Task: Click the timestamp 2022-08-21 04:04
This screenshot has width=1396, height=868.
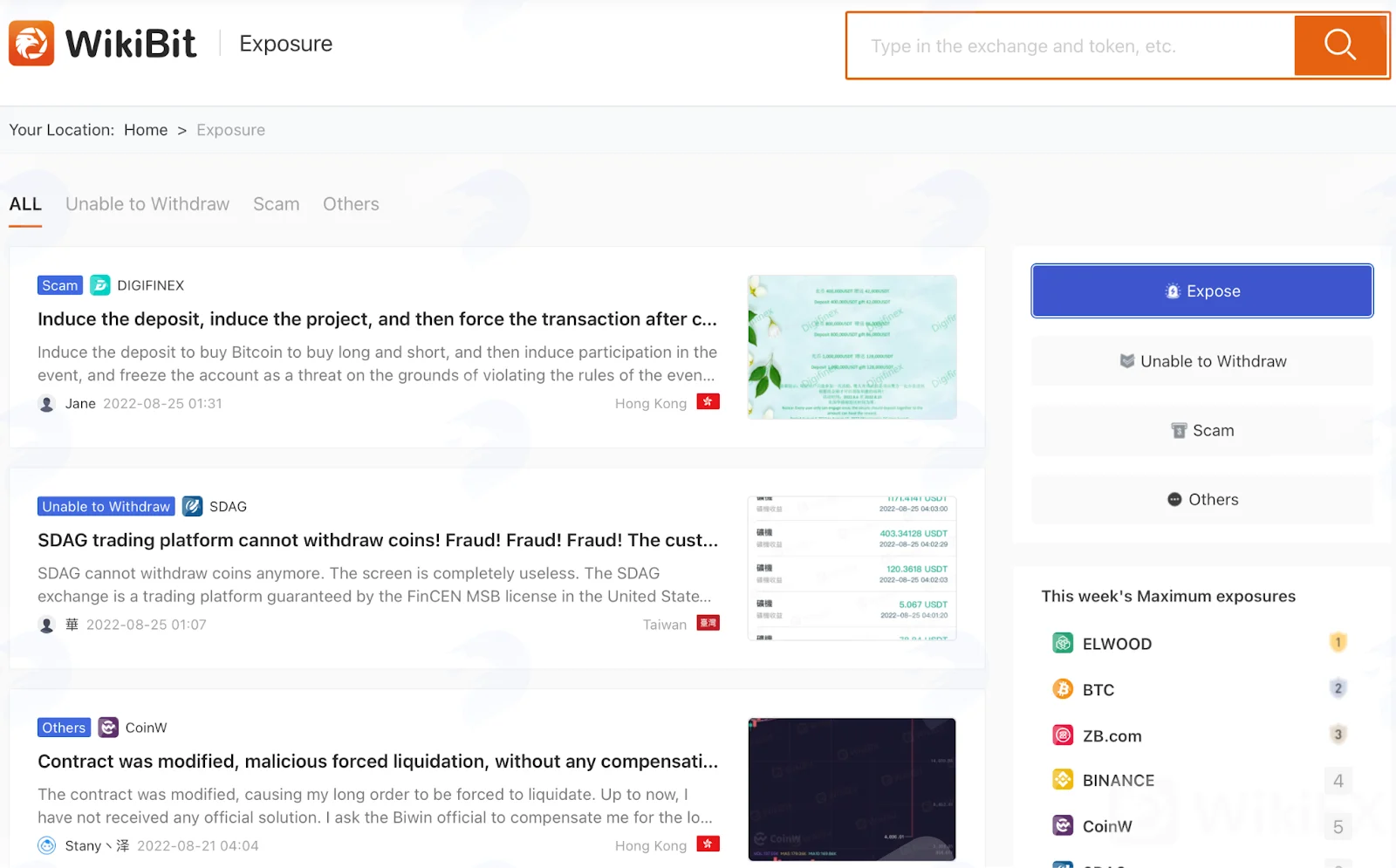Action: 198,845
